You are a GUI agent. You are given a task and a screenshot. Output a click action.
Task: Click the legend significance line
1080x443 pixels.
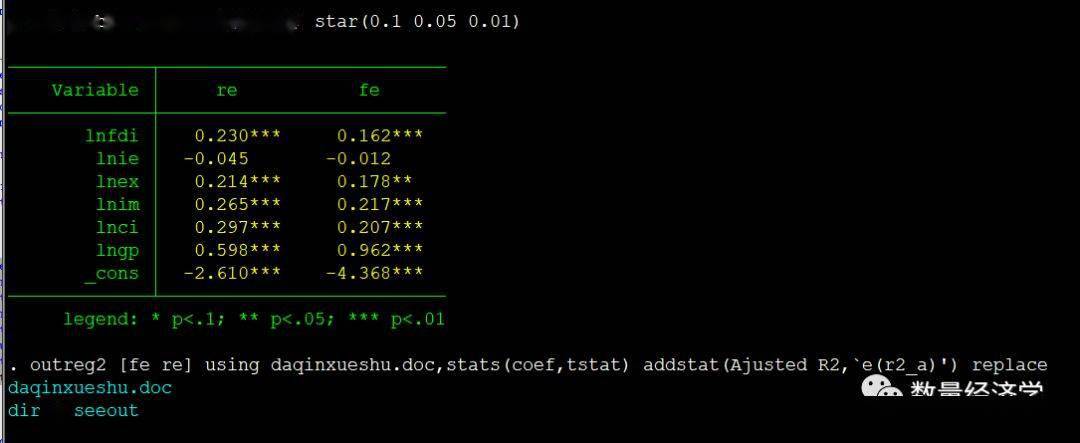click(254, 320)
